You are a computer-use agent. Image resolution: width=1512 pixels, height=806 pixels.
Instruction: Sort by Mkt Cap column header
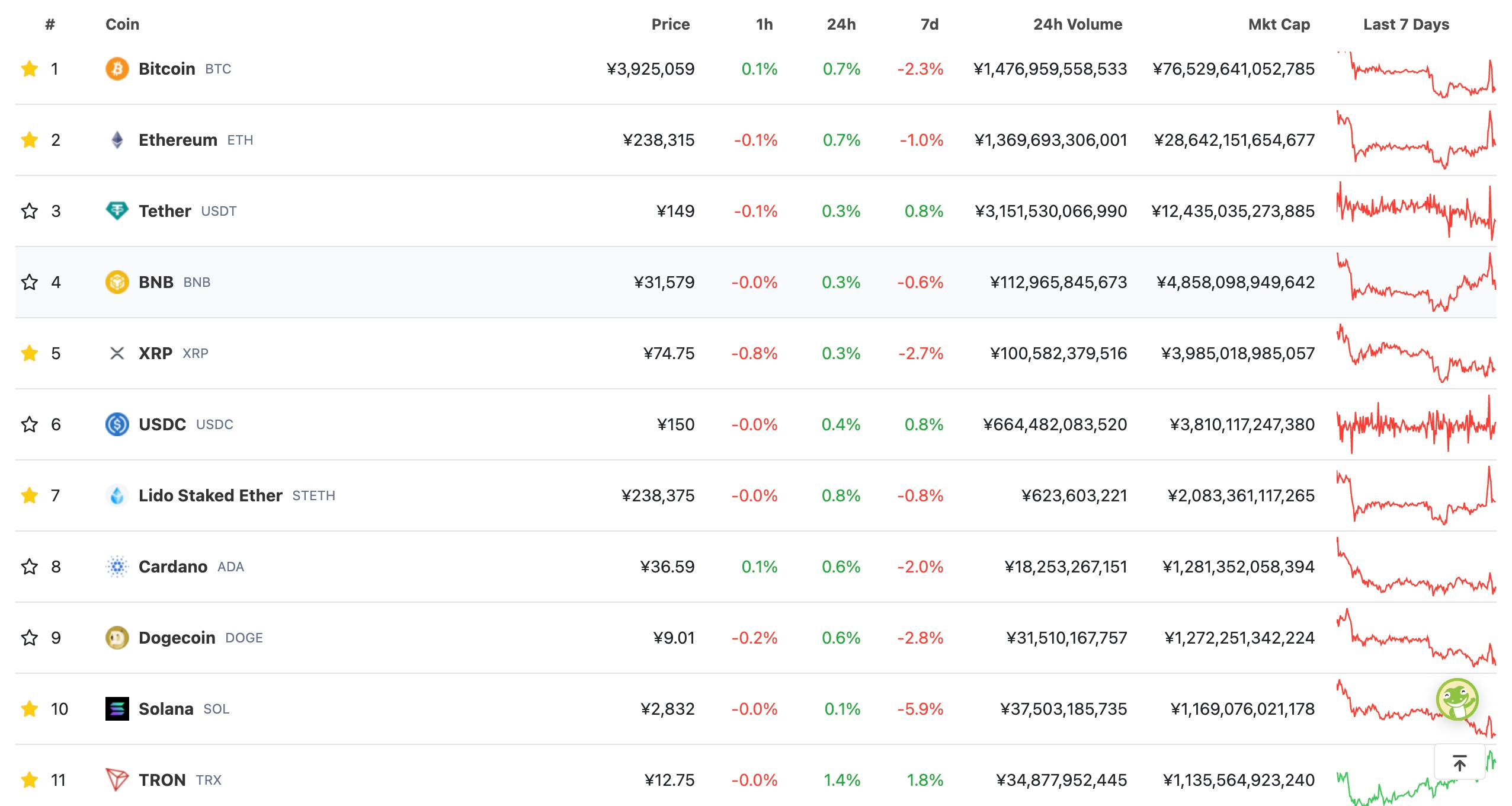point(1279,24)
